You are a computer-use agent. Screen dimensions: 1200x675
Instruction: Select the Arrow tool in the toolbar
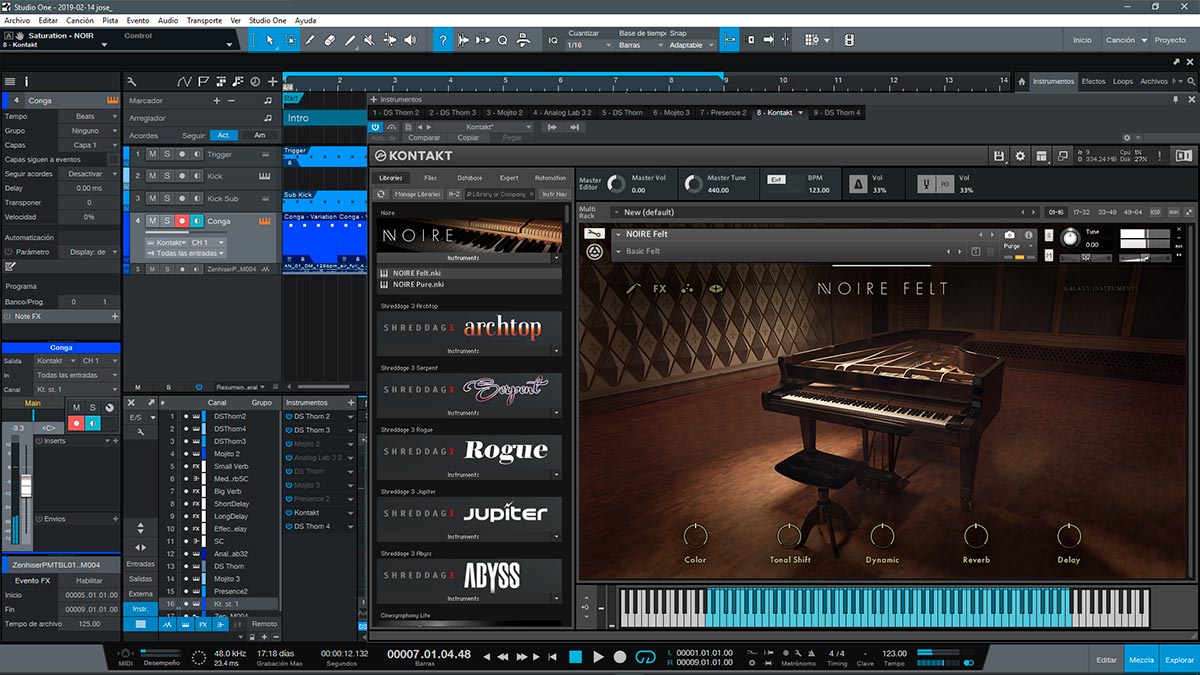269,40
